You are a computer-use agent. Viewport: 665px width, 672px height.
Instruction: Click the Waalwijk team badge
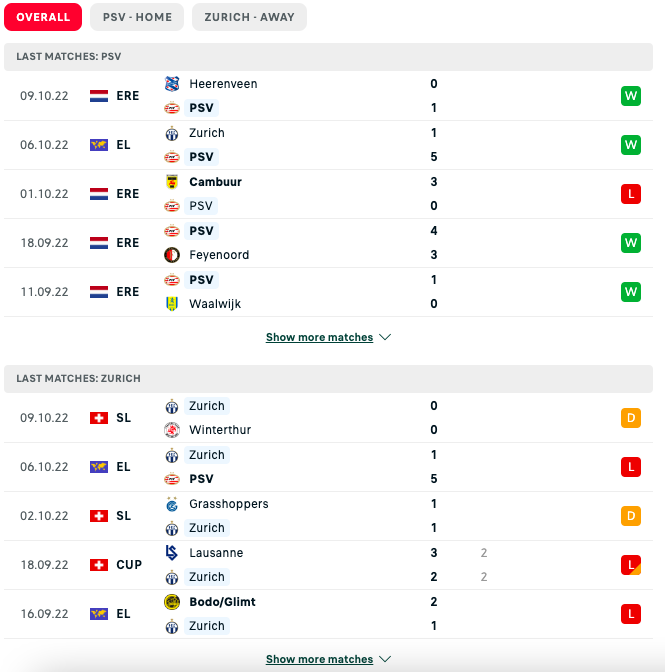(171, 304)
